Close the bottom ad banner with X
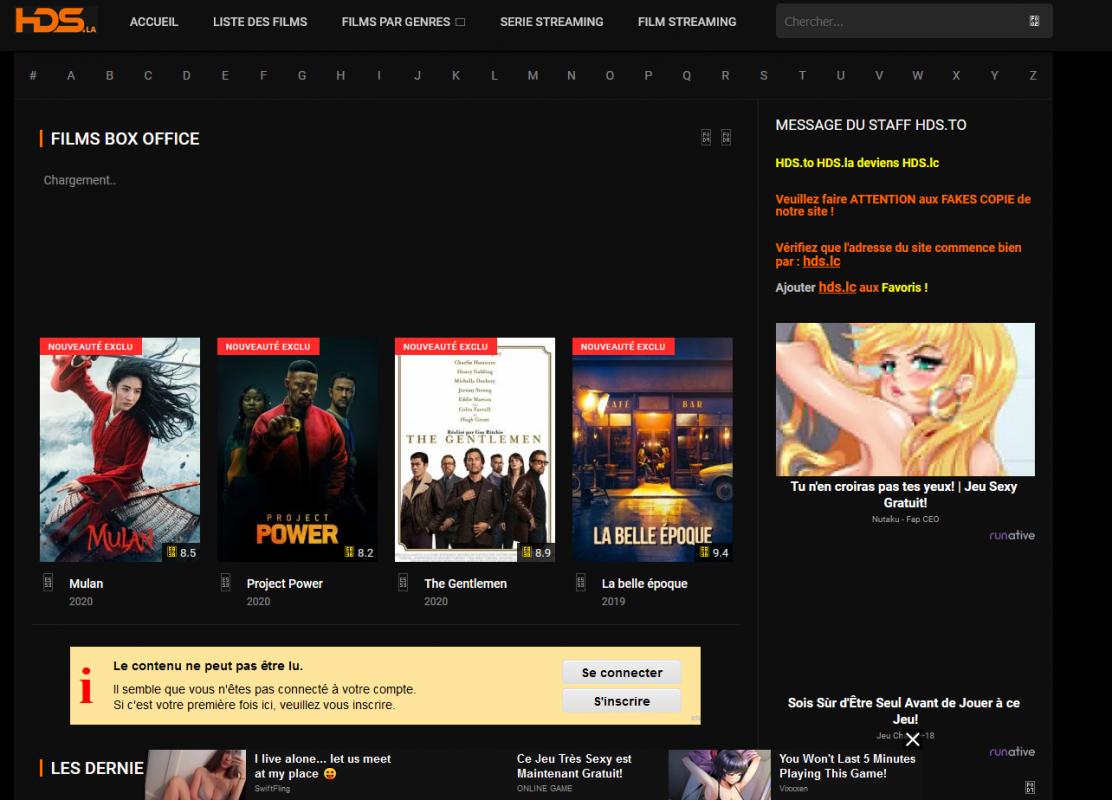Screen dimensions: 1112x800 (x=913, y=740)
